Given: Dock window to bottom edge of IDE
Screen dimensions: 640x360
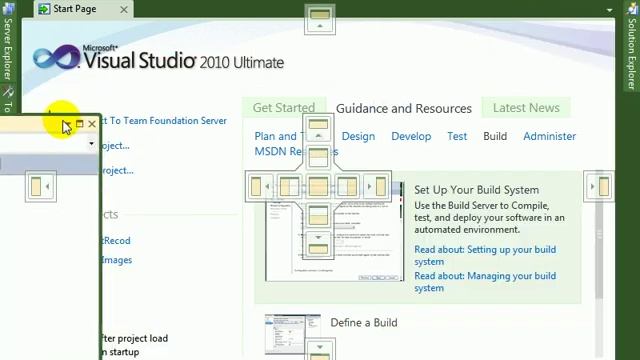Looking at the screenshot, I should tap(320, 349).
